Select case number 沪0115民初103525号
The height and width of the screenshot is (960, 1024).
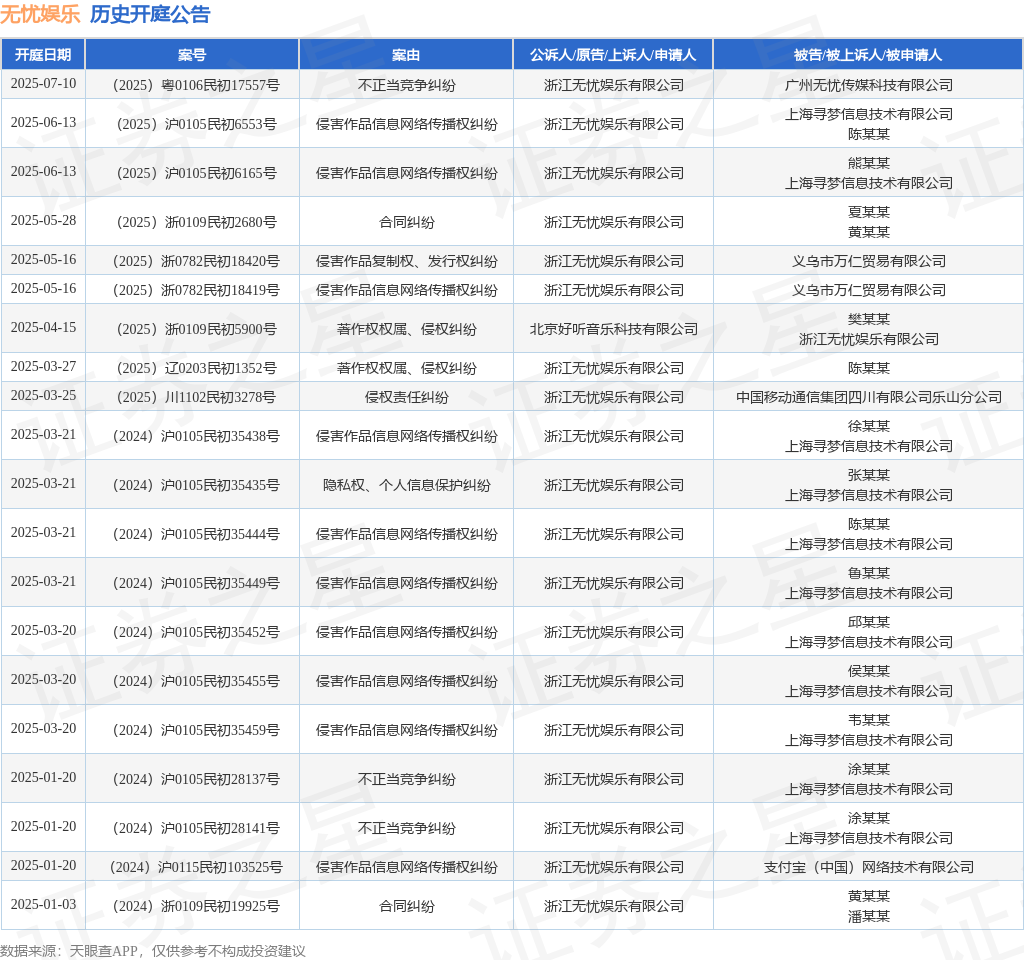click(197, 867)
